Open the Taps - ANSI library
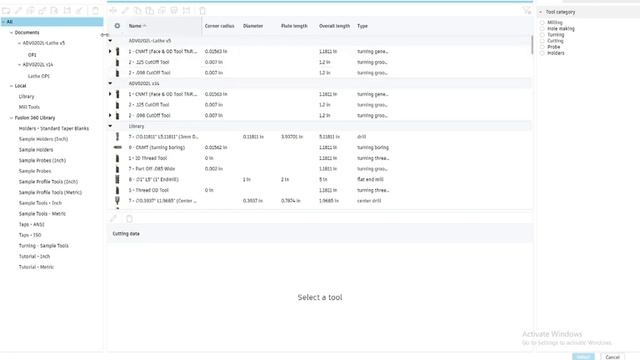 [x=31, y=224]
